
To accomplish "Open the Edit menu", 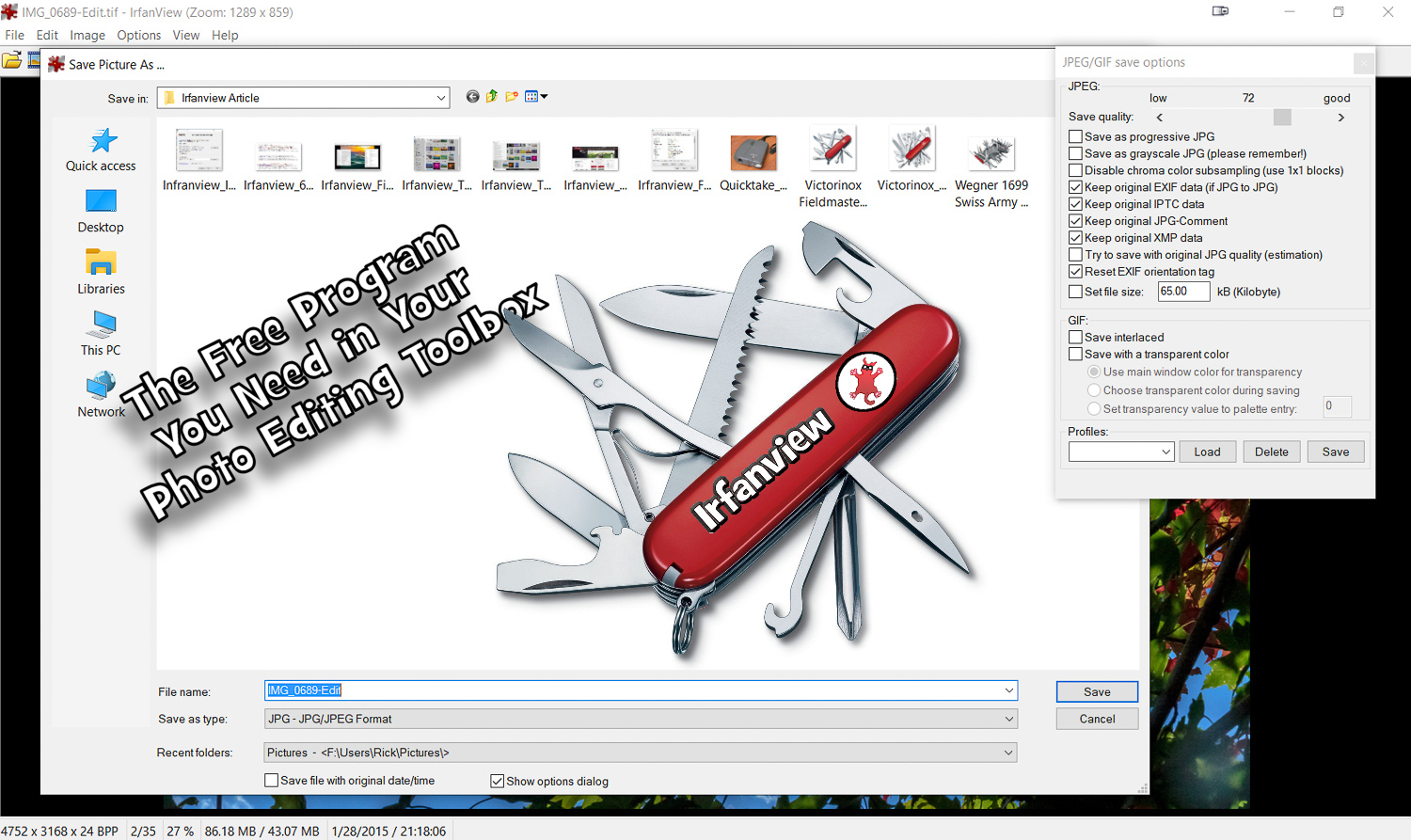I will [47, 35].
